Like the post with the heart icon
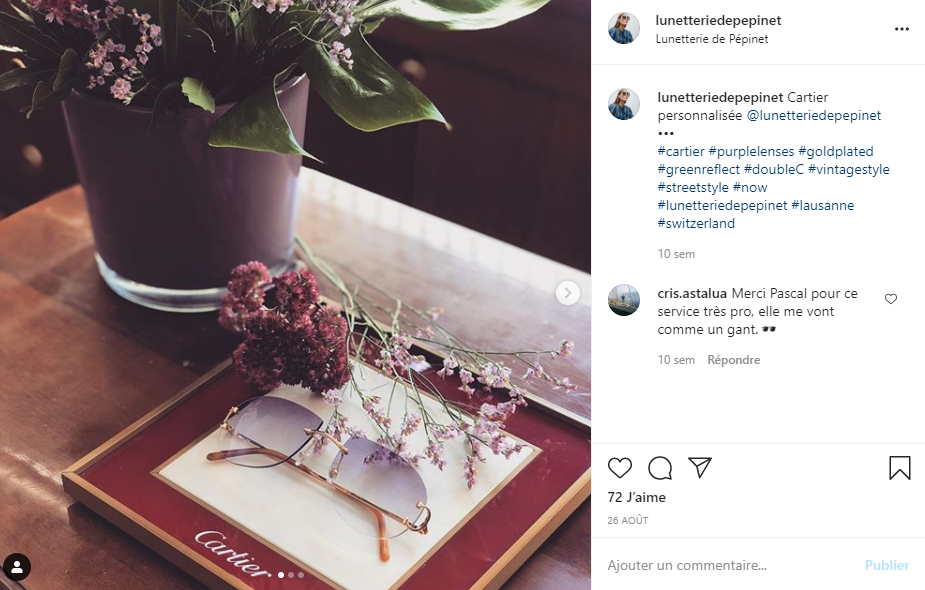Image resolution: width=925 pixels, height=590 pixels. coord(619,468)
